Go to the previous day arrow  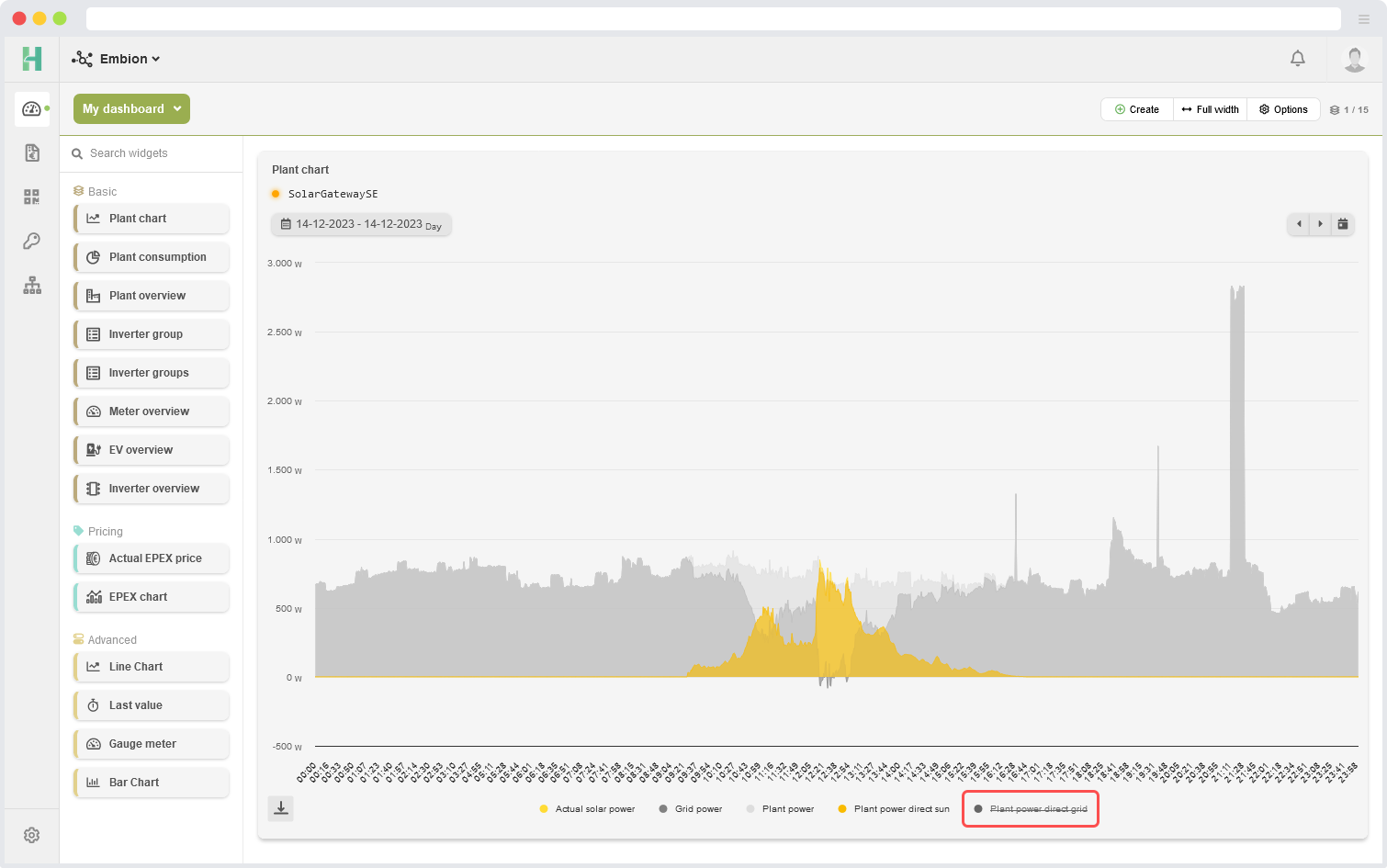point(1299,224)
